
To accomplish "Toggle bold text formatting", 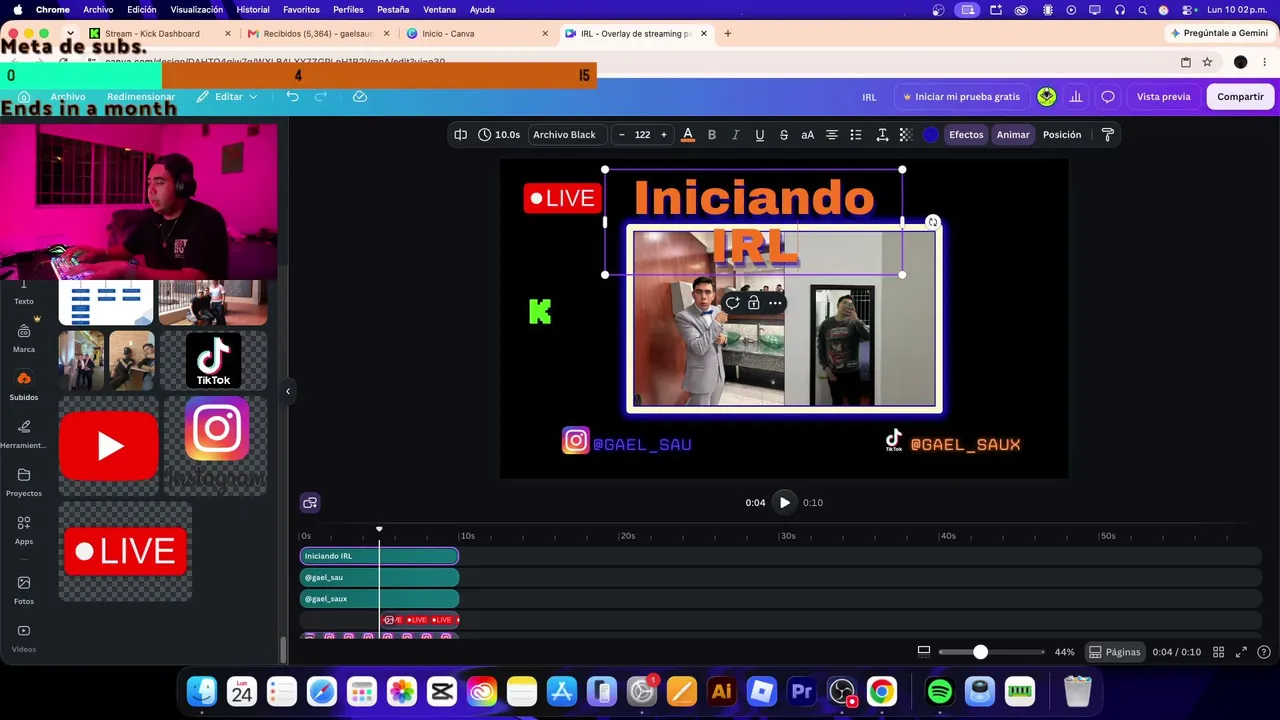I will click(x=712, y=135).
